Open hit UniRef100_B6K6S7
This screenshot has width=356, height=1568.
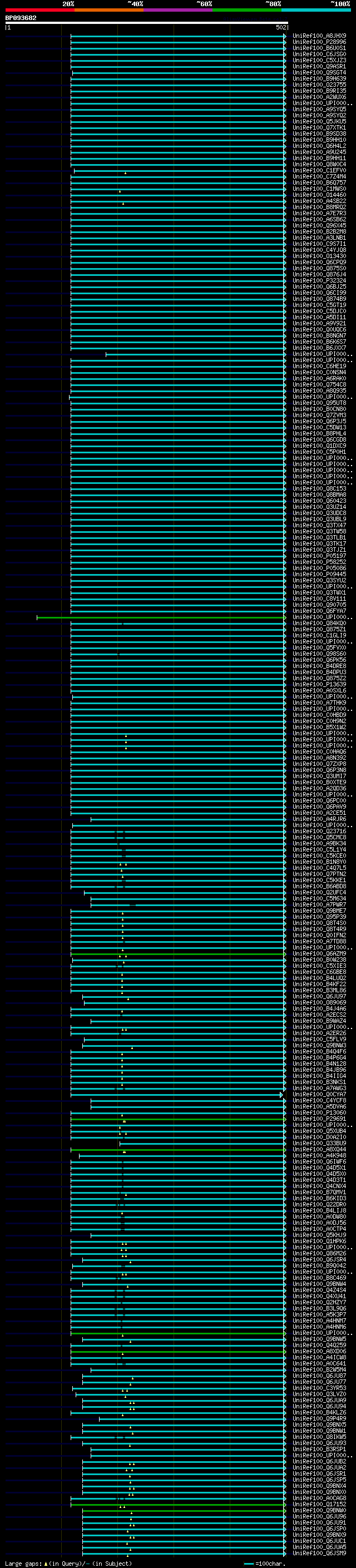319,342
